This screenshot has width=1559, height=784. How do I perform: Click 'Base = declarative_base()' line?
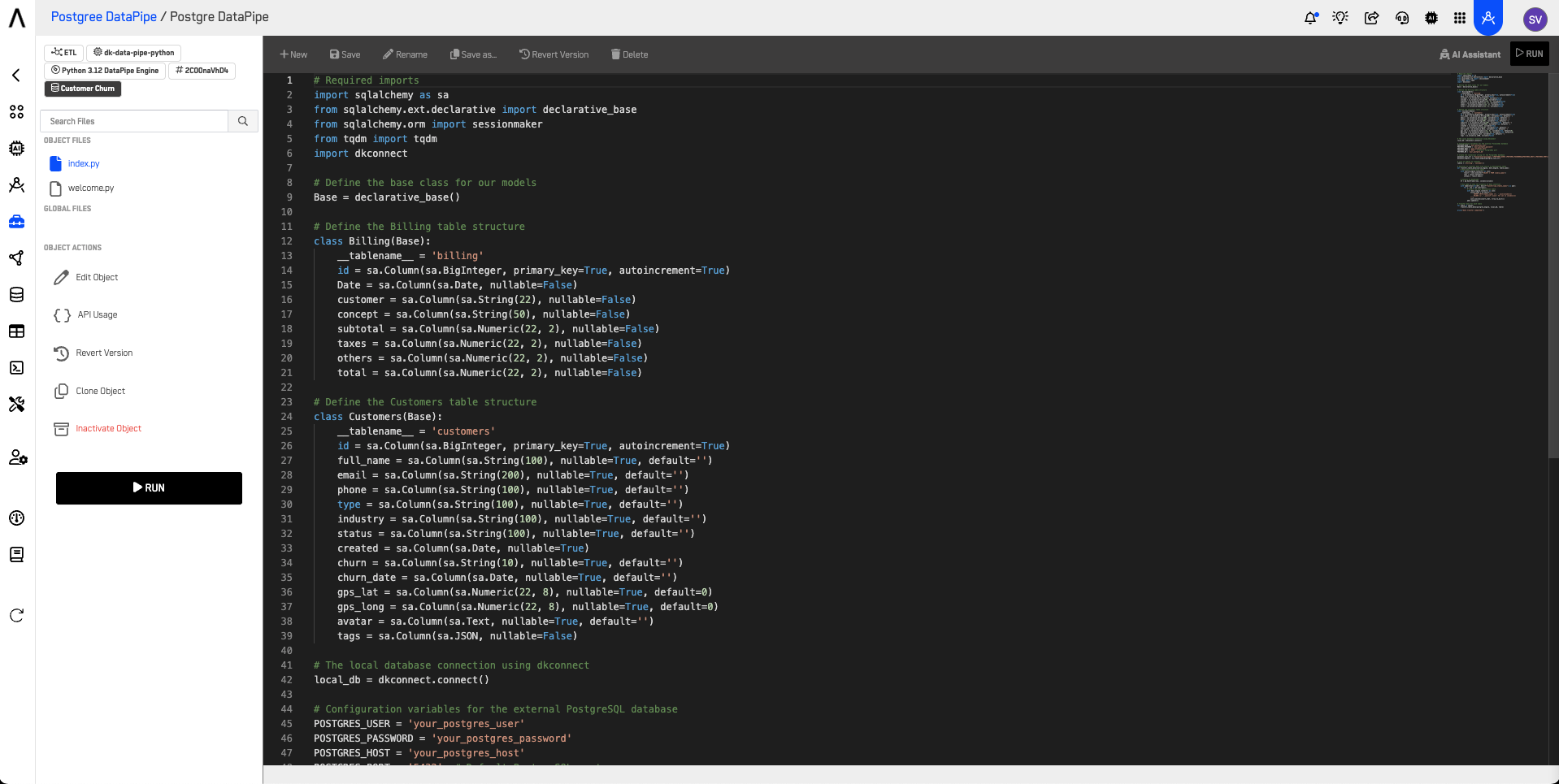[387, 197]
